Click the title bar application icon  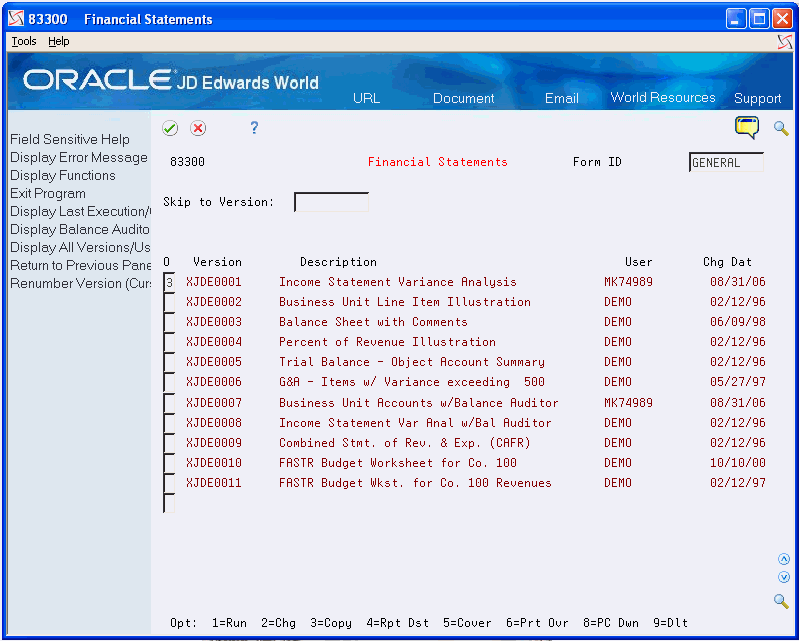pos(16,19)
